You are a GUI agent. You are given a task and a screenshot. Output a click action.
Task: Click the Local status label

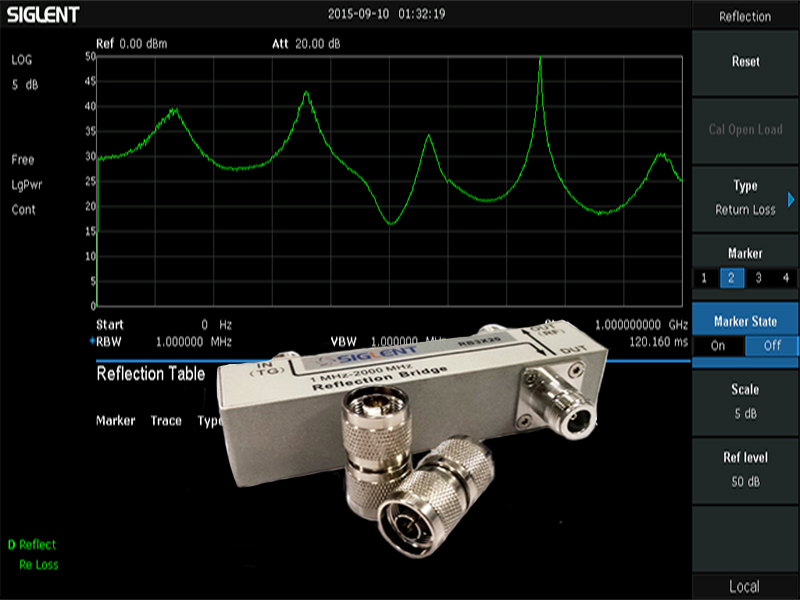(x=744, y=587)
